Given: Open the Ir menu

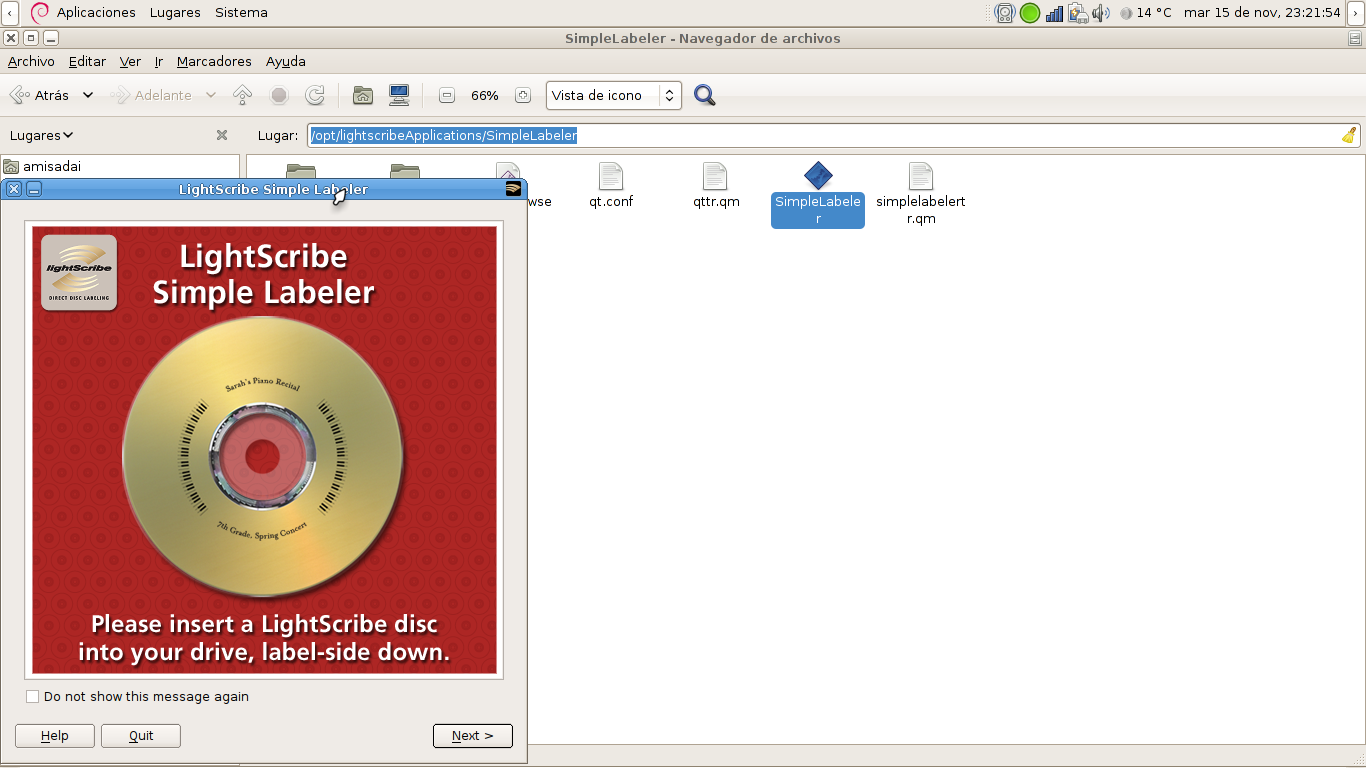Looking at the screenshot, I should coord(159,61).
